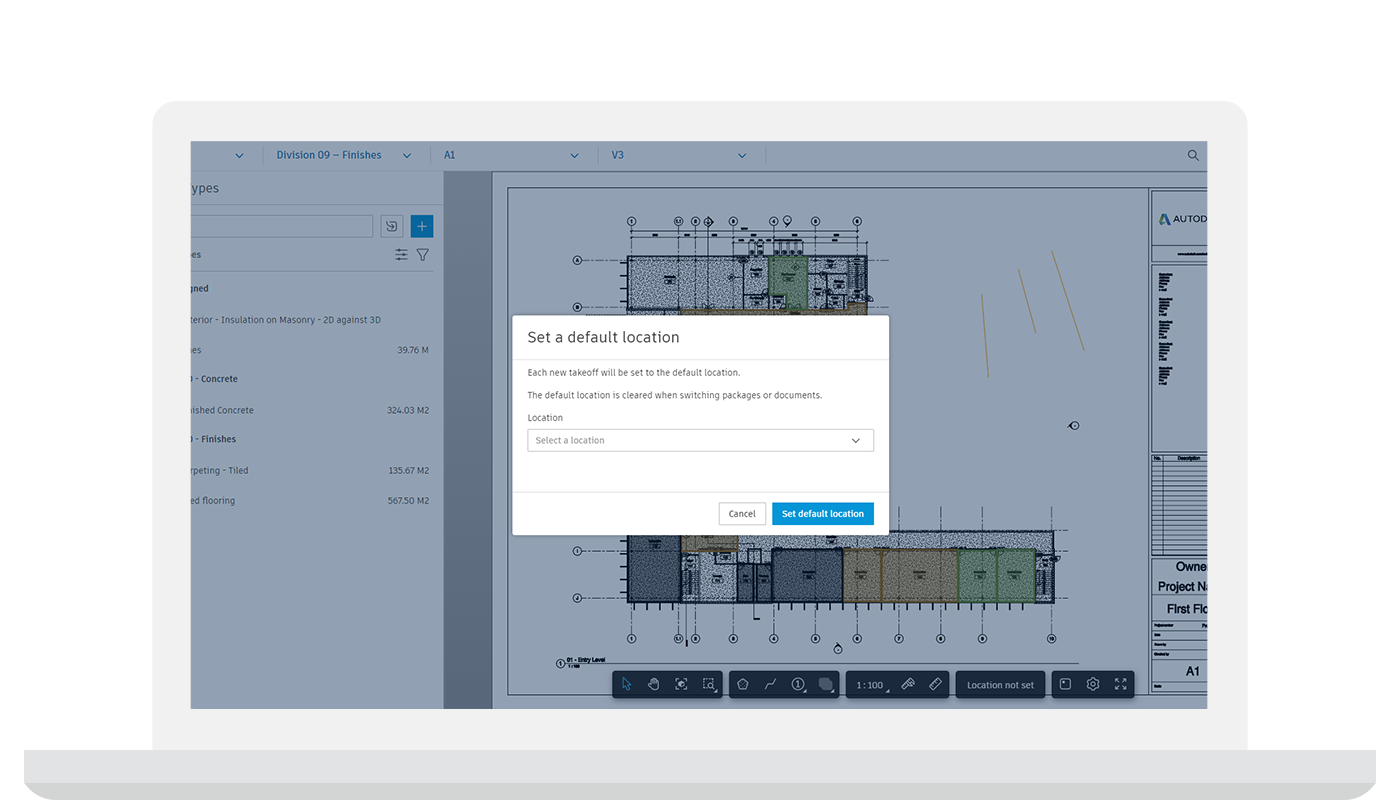
Task: Activate the hand pan tool
Action: tap(654, 684)
